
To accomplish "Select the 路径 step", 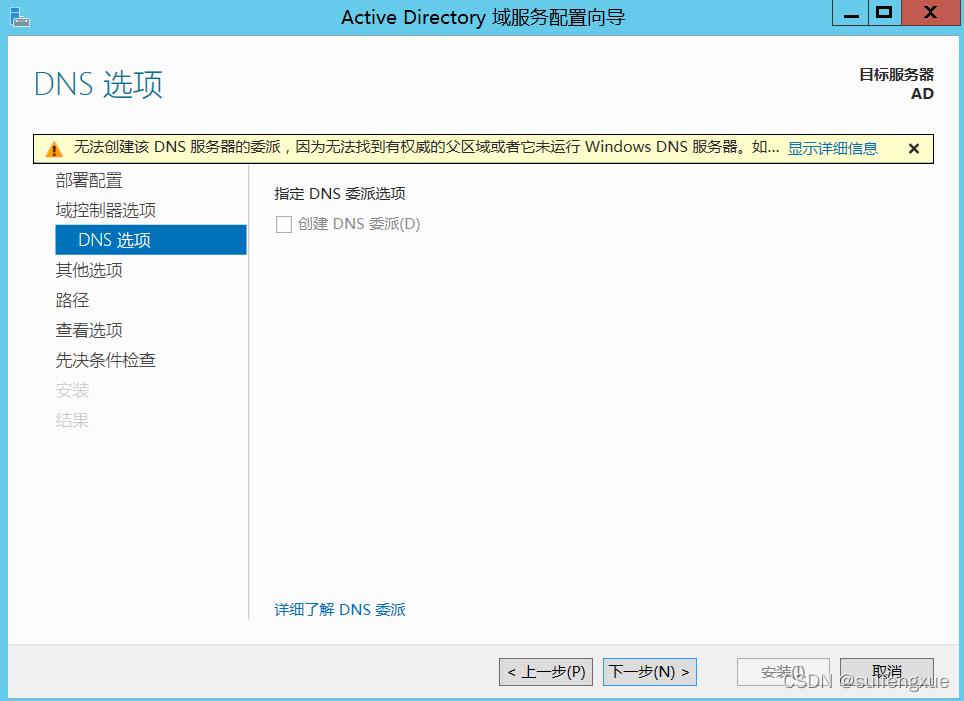I will click(72, 300).
